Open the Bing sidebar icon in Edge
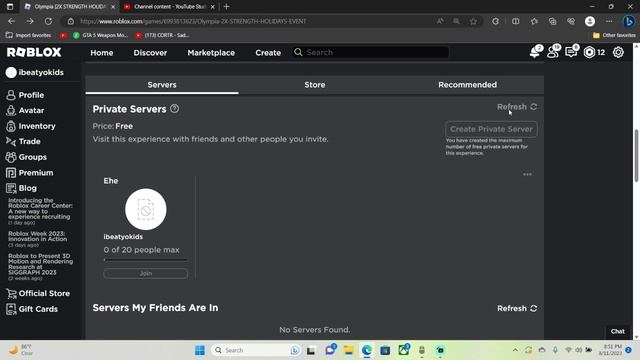The width and height of the screenshot is (640, 360). pyautogui.click(x=629, y=21)
